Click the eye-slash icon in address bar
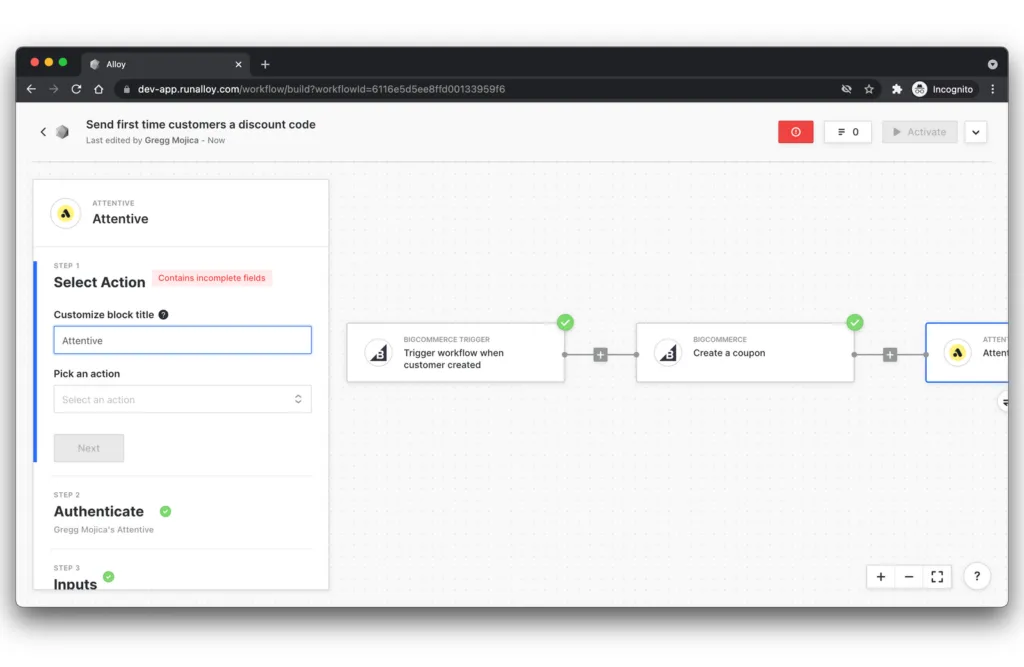 click(x=846, y=89)
